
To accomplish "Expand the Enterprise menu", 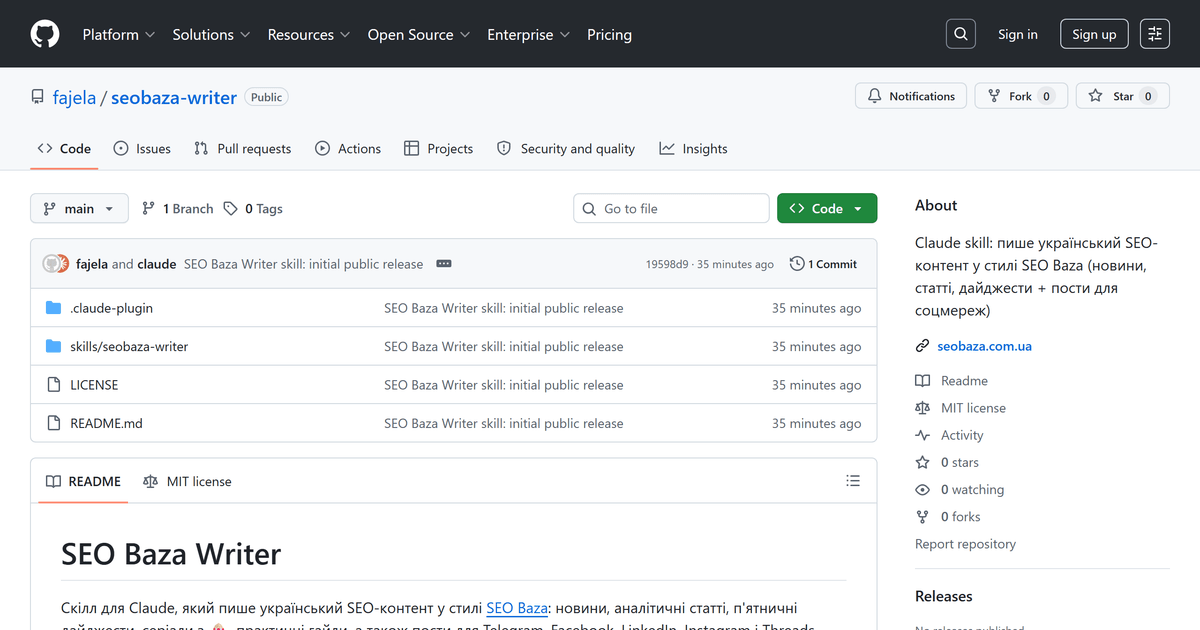I will coord(528,34).
